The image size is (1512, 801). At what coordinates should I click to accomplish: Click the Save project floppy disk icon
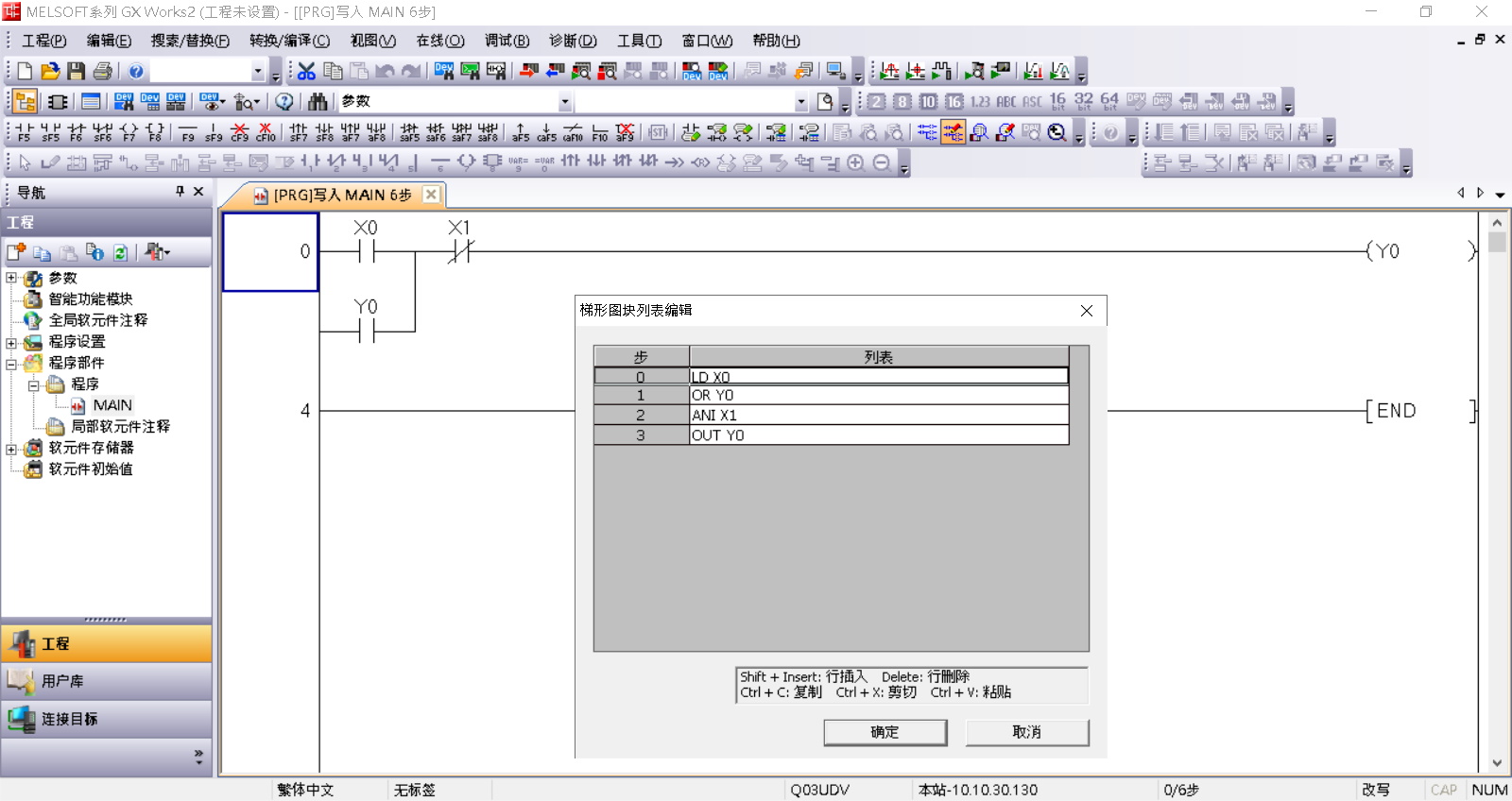point(77,71)
